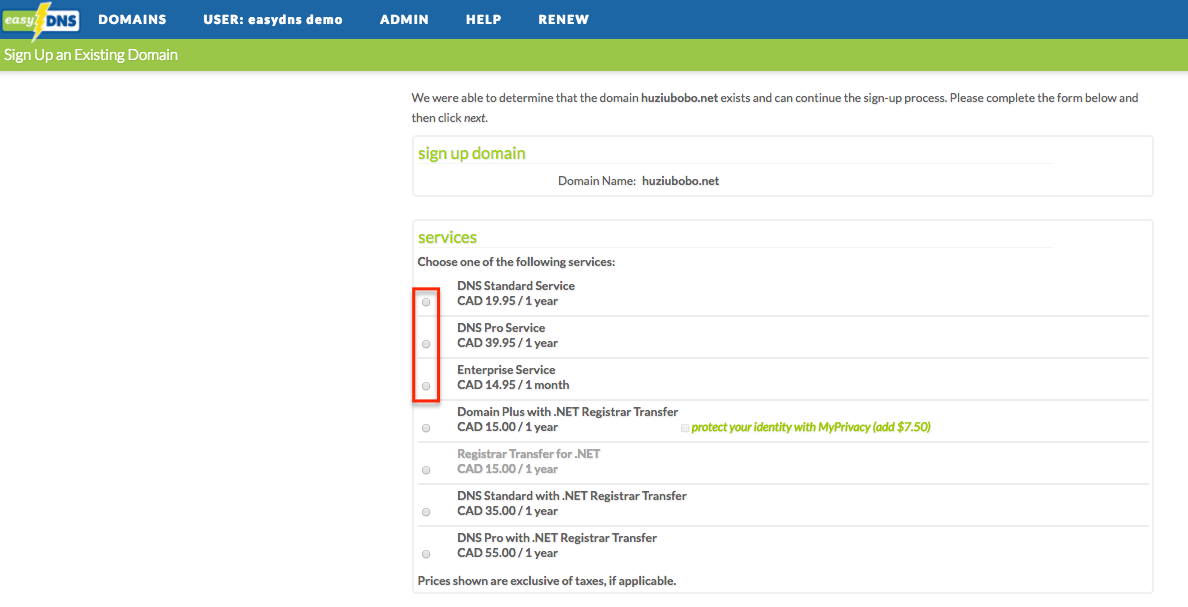Viewport: 1188px width, 607px height.
Task: Click the DNS Pro Service label
Action: [x=501, y=327]
